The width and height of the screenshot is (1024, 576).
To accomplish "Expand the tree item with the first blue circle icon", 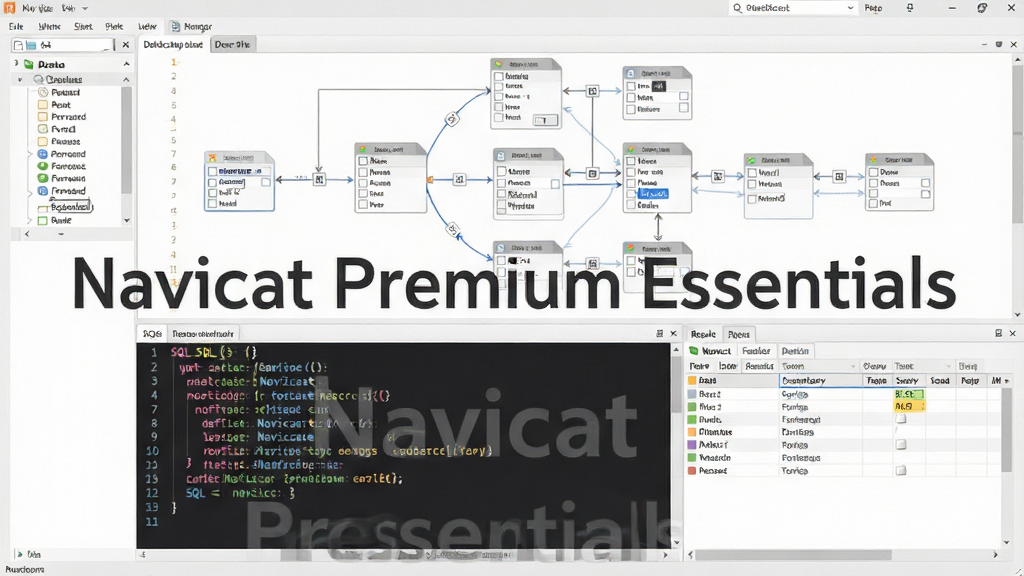I will (x=29, y=154).
